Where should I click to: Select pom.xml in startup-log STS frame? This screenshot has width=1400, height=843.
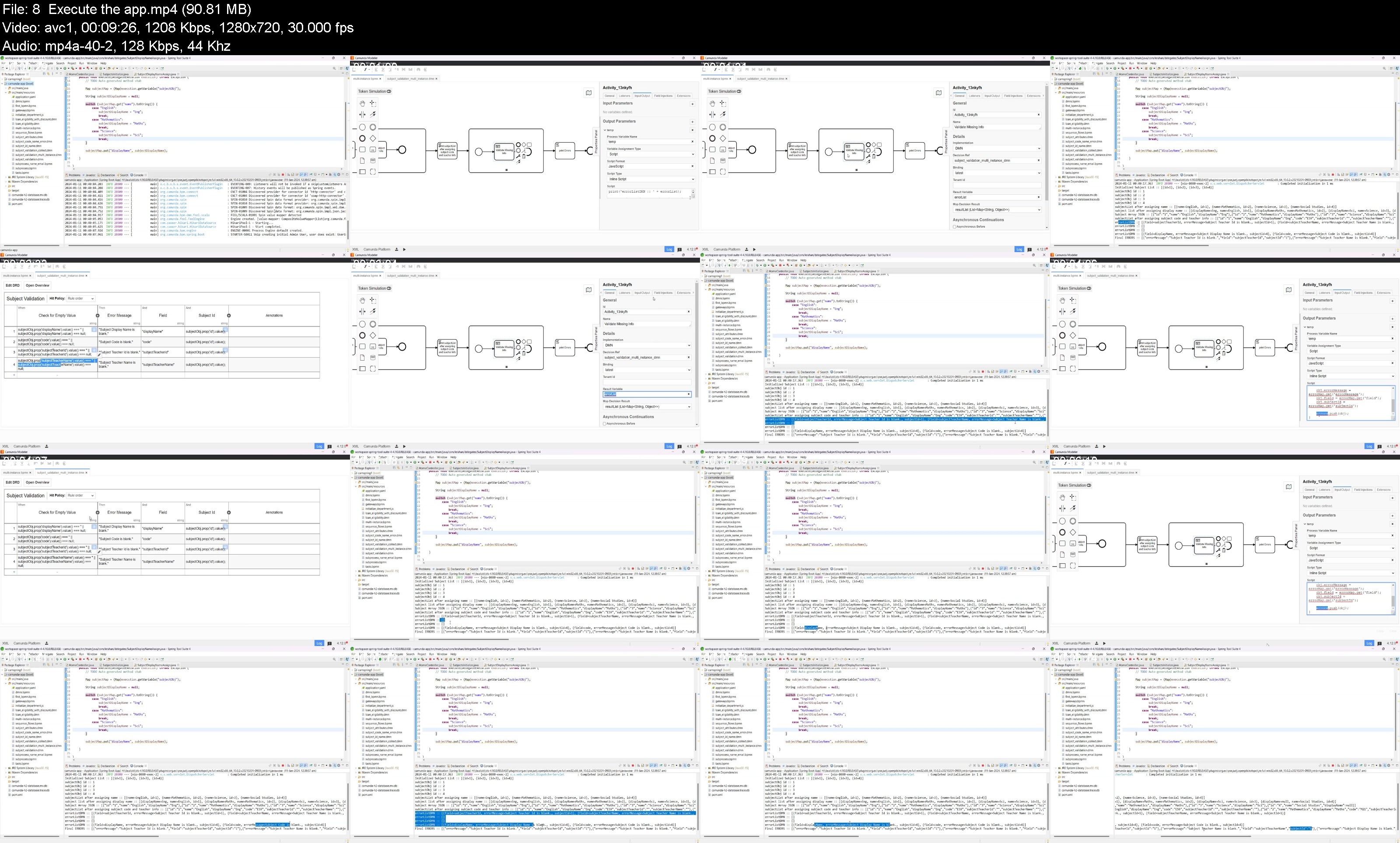click(16, 204)
